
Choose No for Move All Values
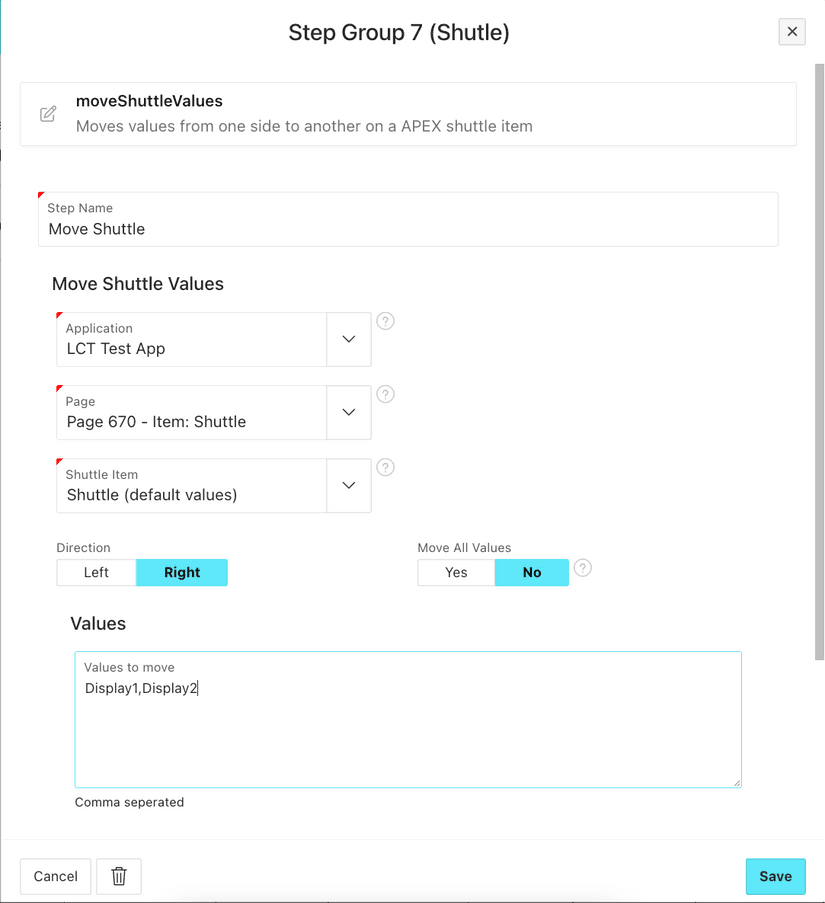pos(532,572)
